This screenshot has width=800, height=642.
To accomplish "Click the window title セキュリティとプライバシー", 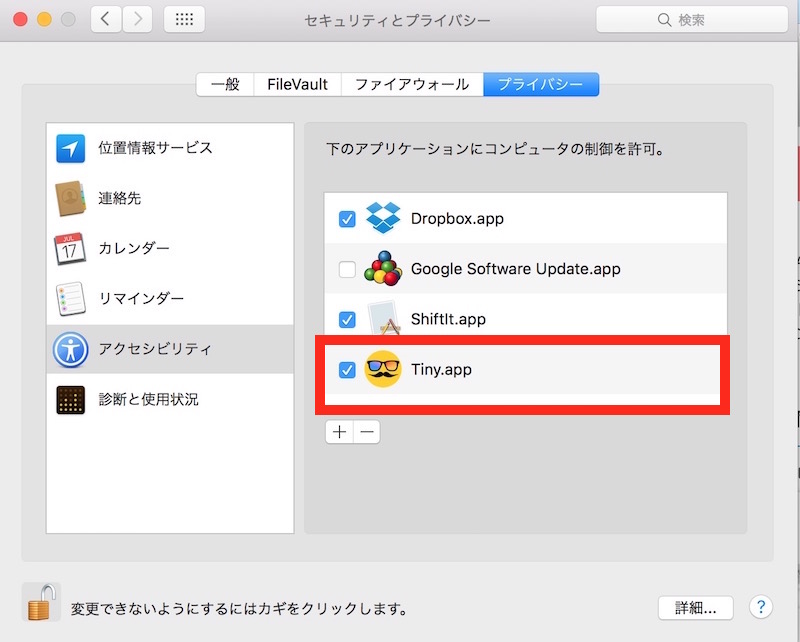I will [x=397, y=20].
